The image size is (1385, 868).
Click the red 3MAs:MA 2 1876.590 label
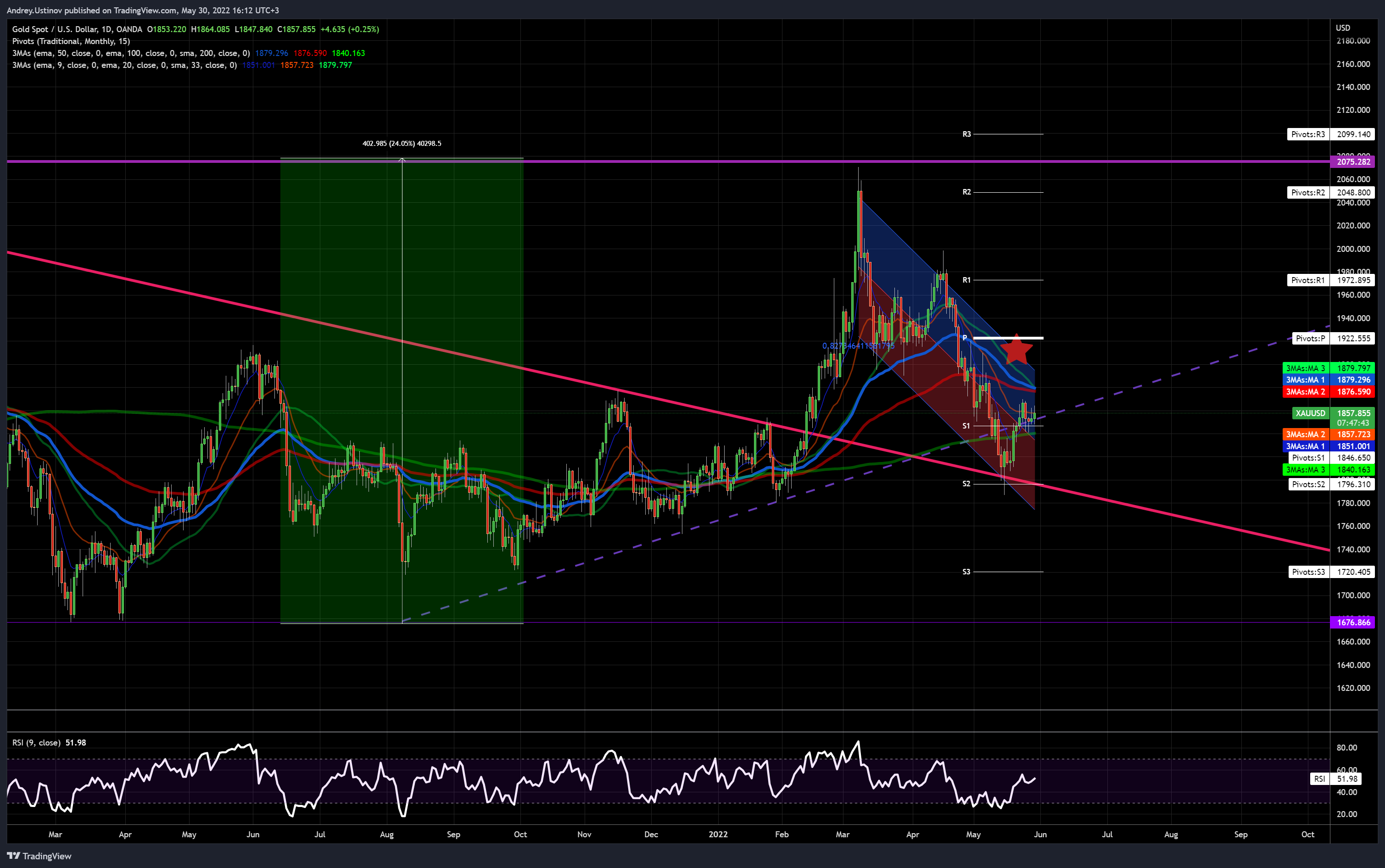1328,392
